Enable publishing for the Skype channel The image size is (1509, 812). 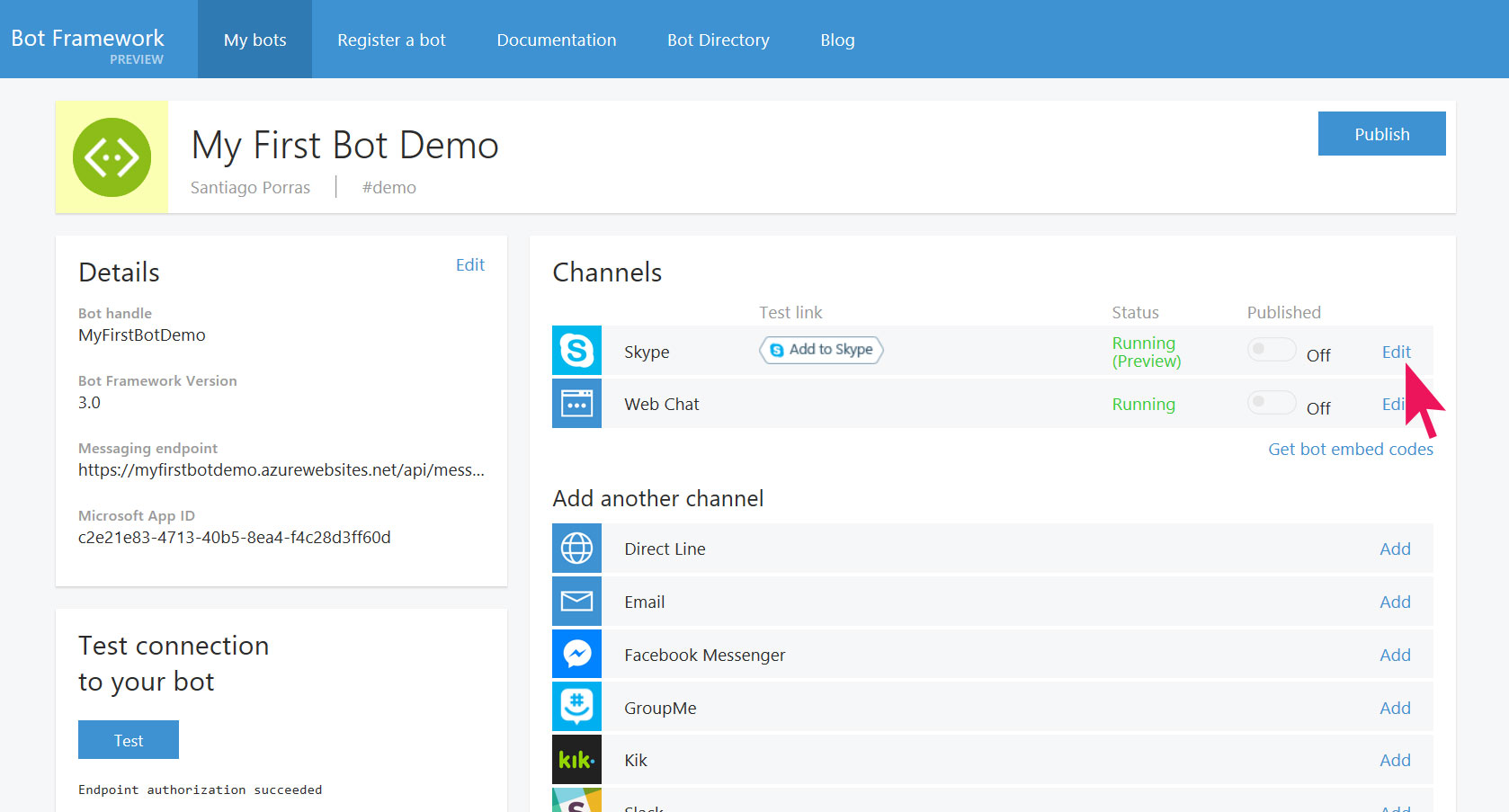tap(1271, 350)
